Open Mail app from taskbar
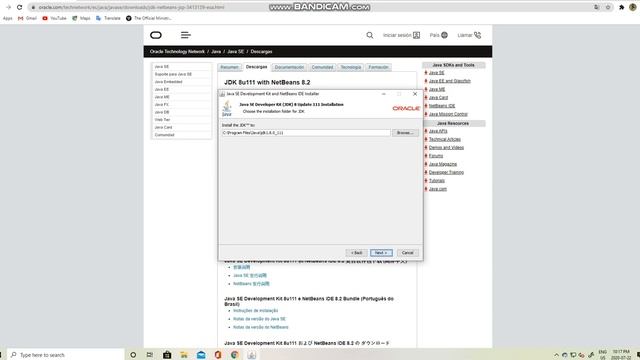Viewport: 640px width, 360px height. click(201, 355)
